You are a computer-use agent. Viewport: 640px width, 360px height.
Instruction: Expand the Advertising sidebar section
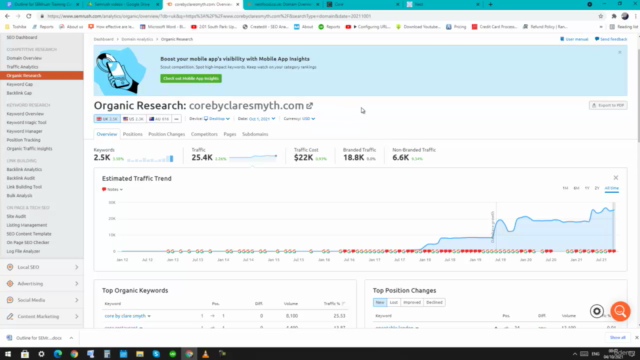tap(42, 283)
